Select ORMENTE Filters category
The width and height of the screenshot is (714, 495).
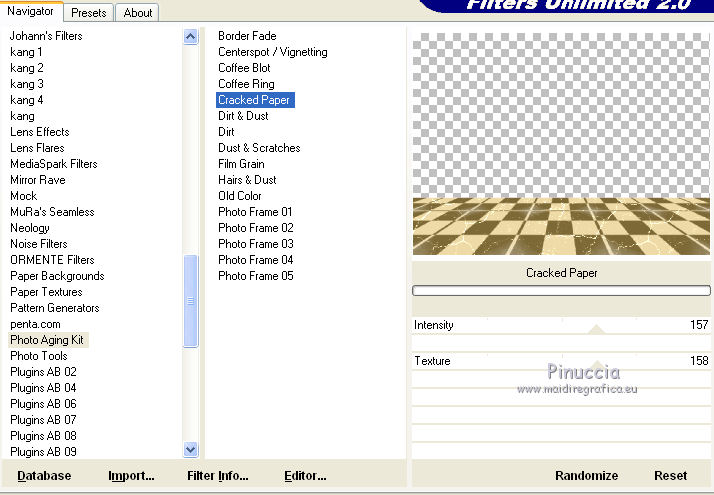coord(52,260)
